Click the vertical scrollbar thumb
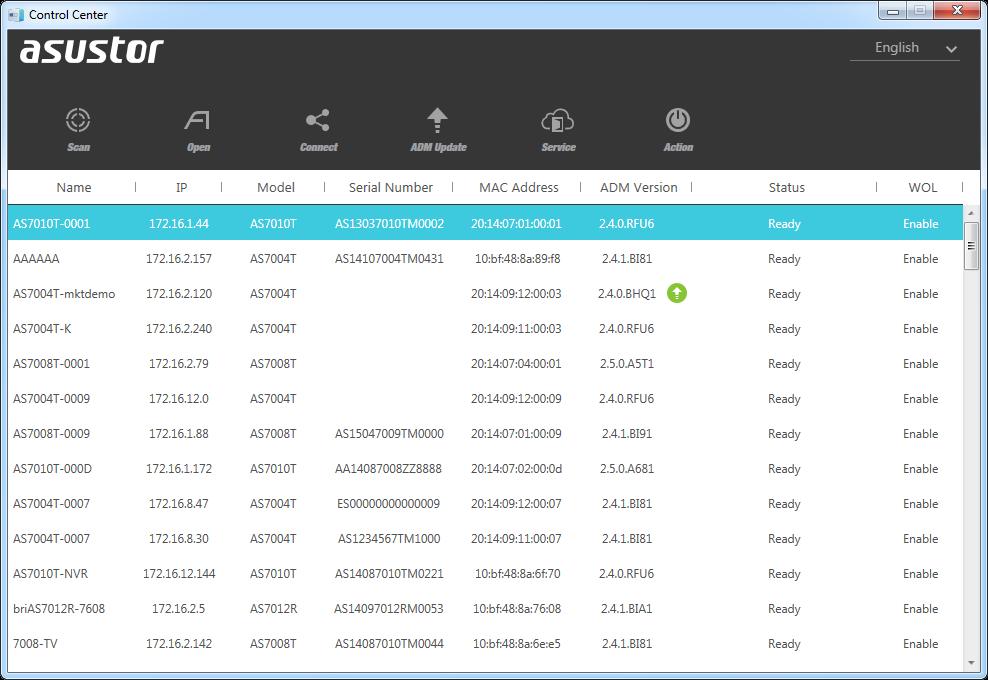 (x=971, y=246)
